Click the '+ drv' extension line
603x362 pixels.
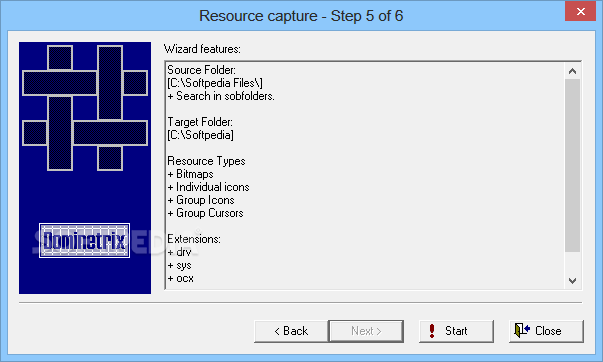[x=179, y=252]
